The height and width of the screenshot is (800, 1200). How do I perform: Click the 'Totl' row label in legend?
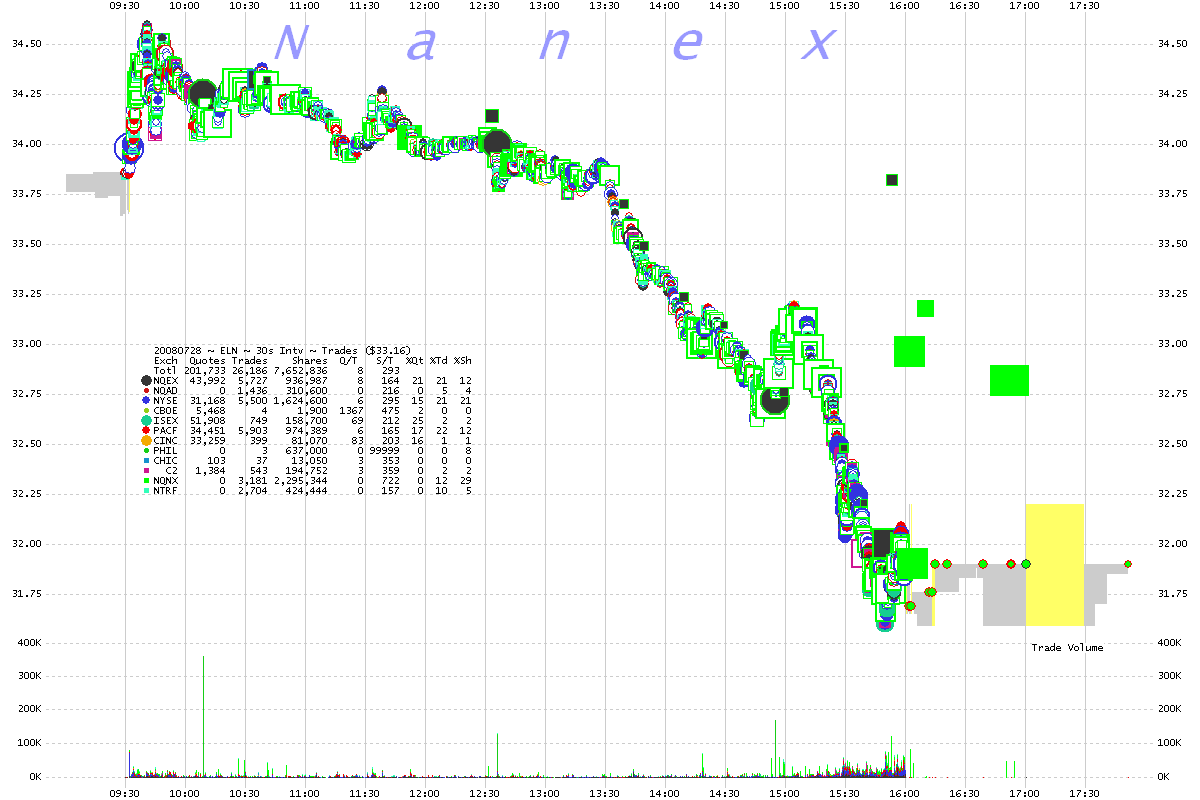pos(166,371)
